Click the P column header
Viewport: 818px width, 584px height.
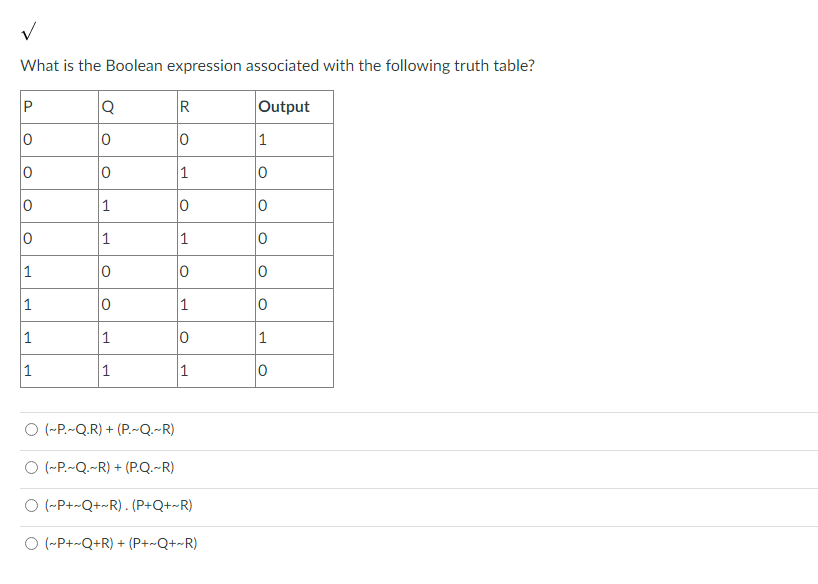pyautogui.click(x=26, y=106)
